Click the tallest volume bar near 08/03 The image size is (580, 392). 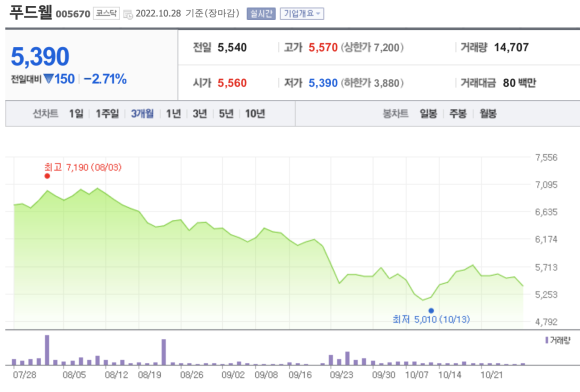click(47, 350)
